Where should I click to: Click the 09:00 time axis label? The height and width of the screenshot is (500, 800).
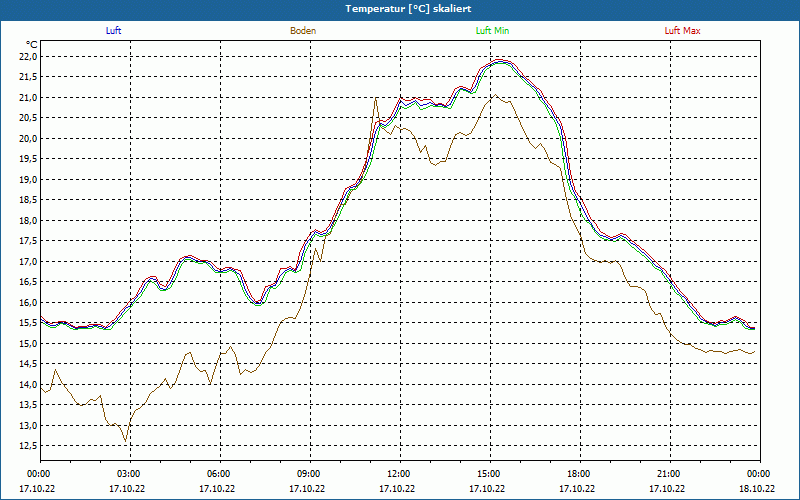click(x=308, y=474)
